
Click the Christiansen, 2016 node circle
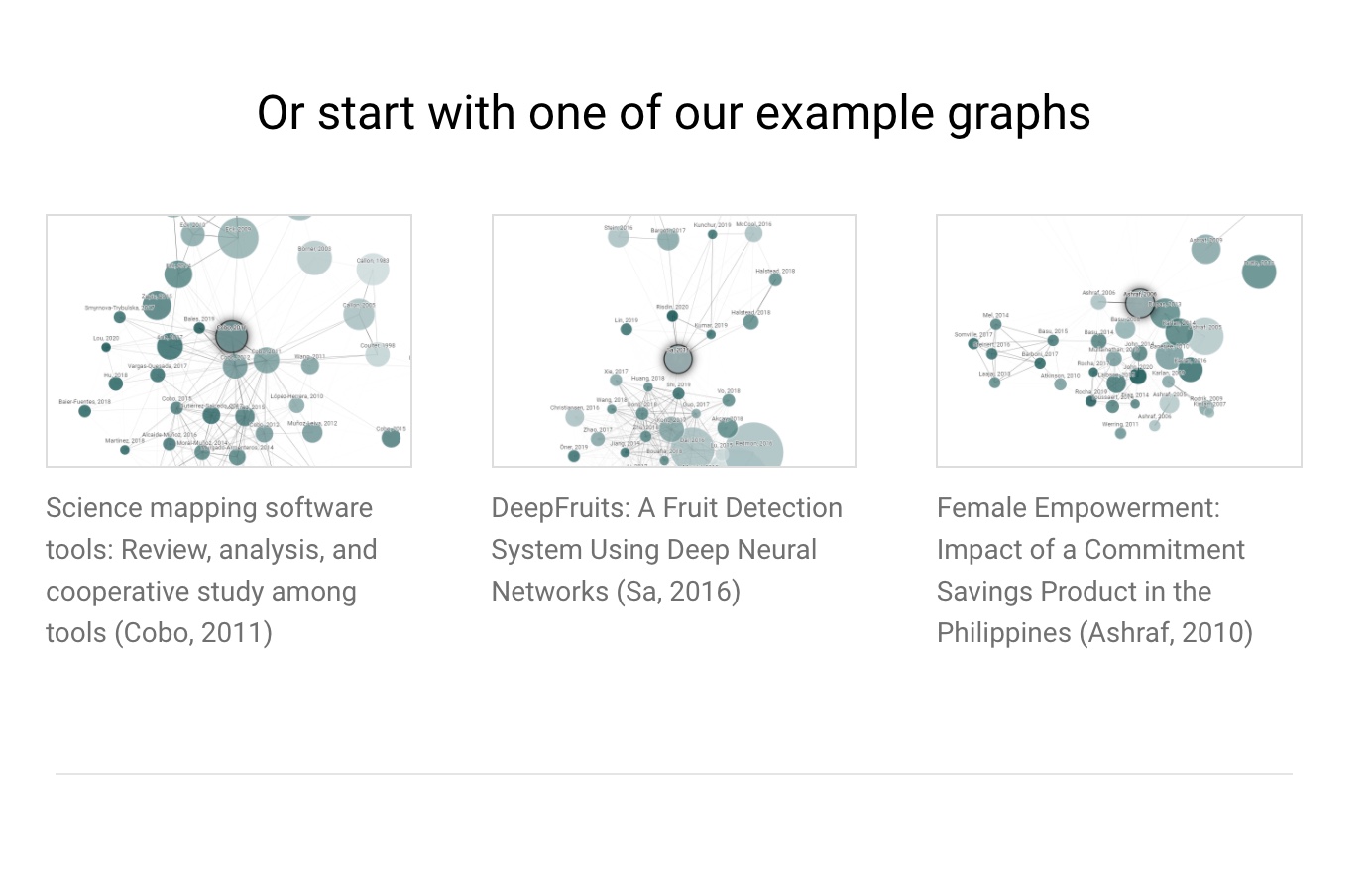click(575, 417)
